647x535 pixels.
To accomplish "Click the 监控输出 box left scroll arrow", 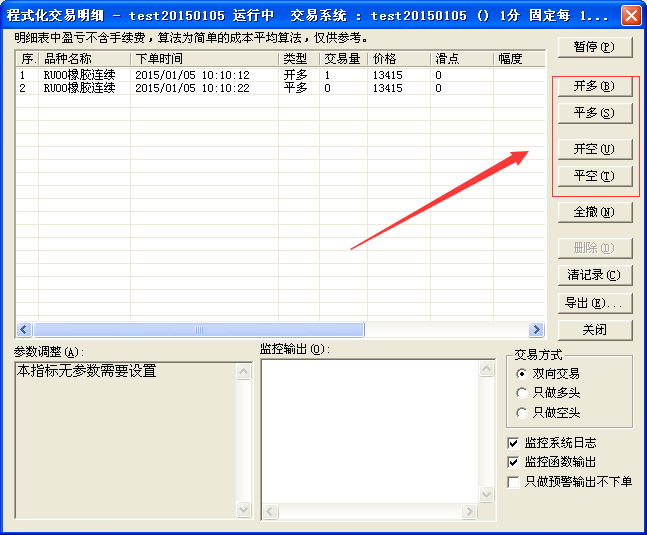I will [271, 512].
